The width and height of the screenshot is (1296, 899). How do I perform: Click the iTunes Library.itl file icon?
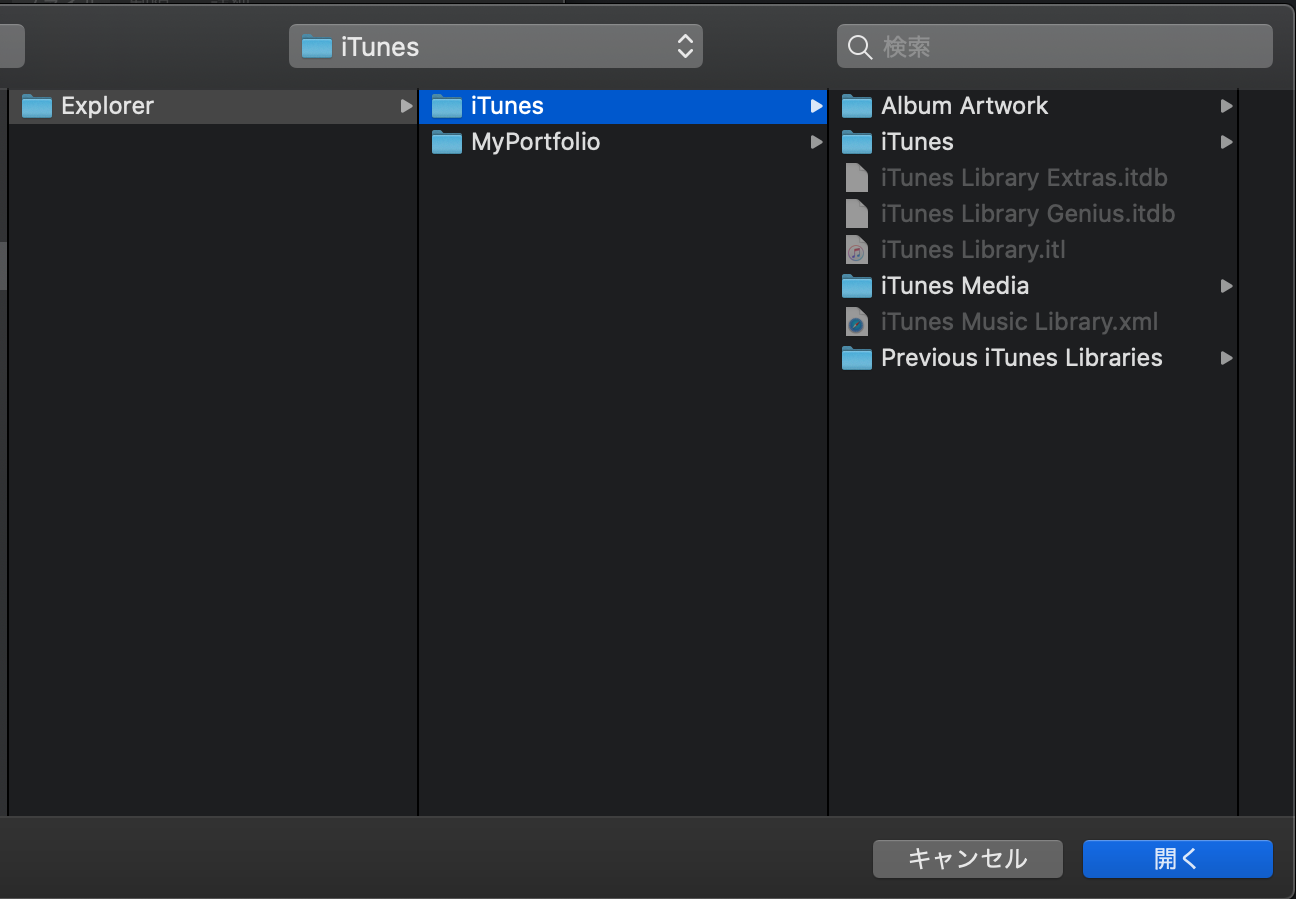(857, 250)
